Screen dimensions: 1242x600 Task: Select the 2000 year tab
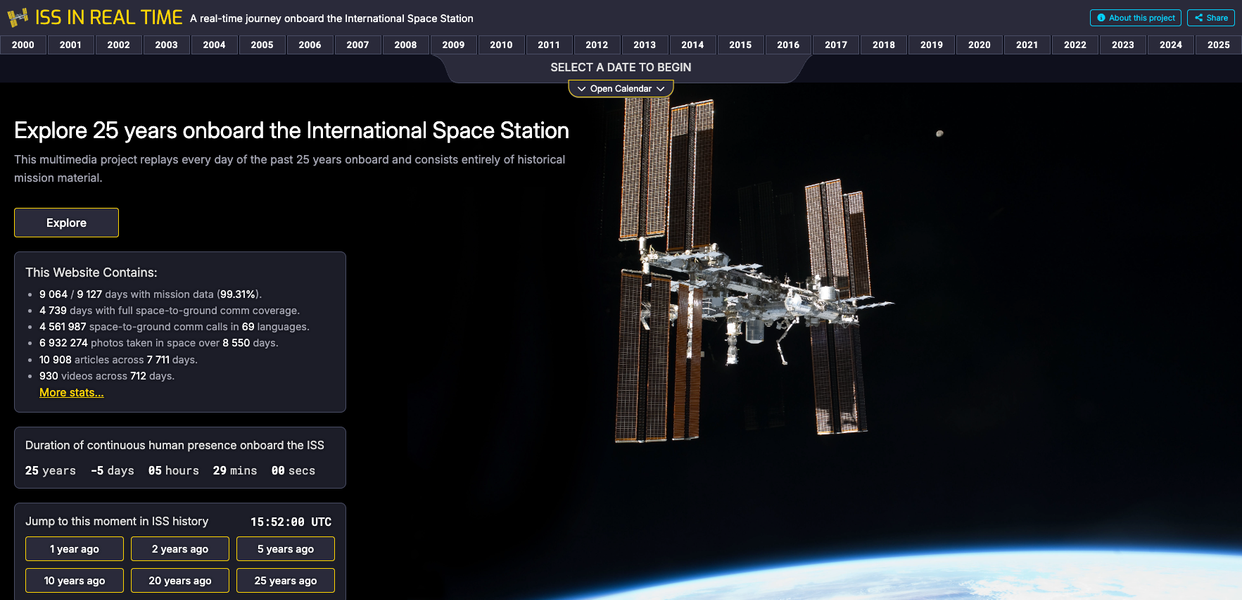tap(23, 45)
